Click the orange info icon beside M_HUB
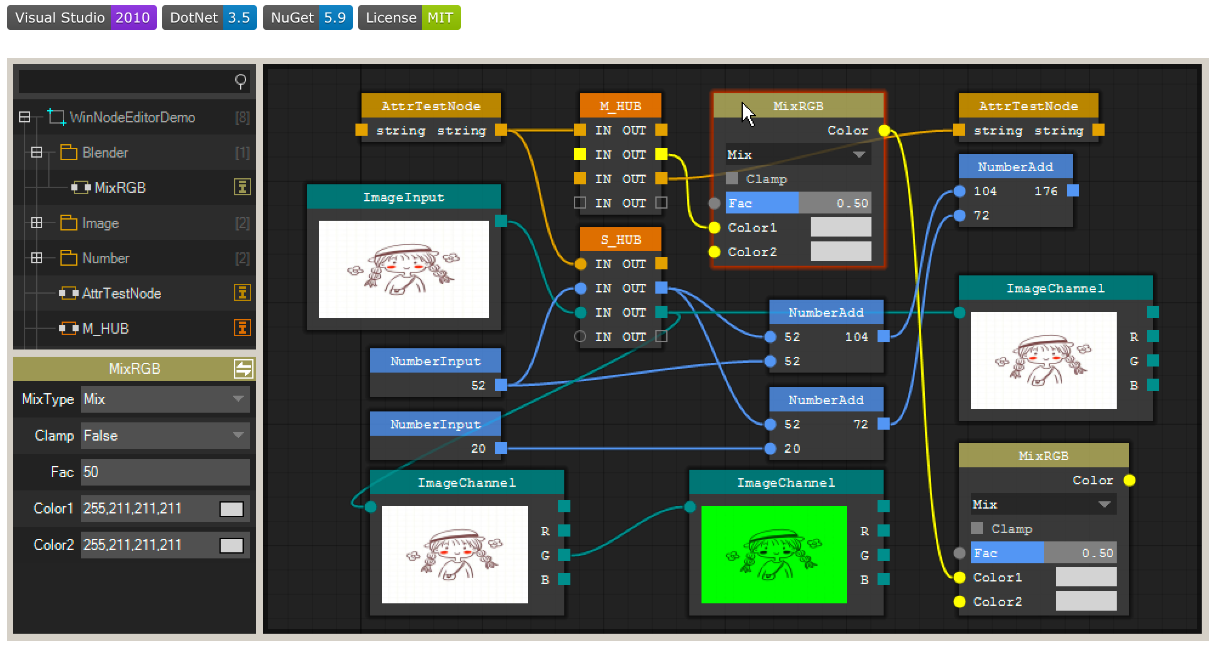The height and width of the screenshot is (654, 1220). pos(242,328)
